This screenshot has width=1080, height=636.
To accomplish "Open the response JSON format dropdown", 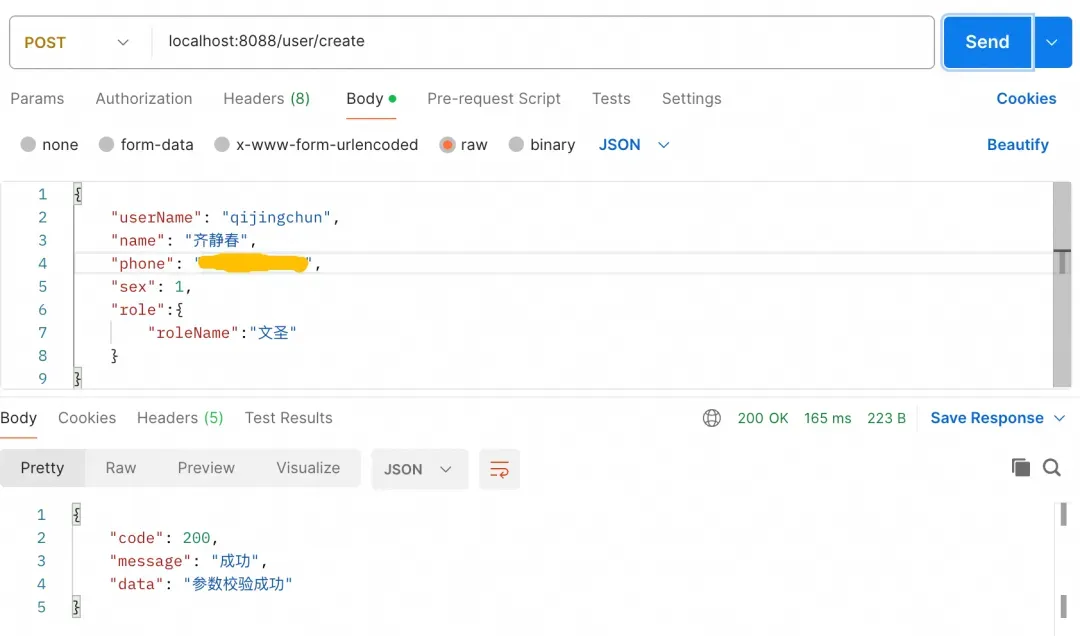I will [x=419, y=469].
